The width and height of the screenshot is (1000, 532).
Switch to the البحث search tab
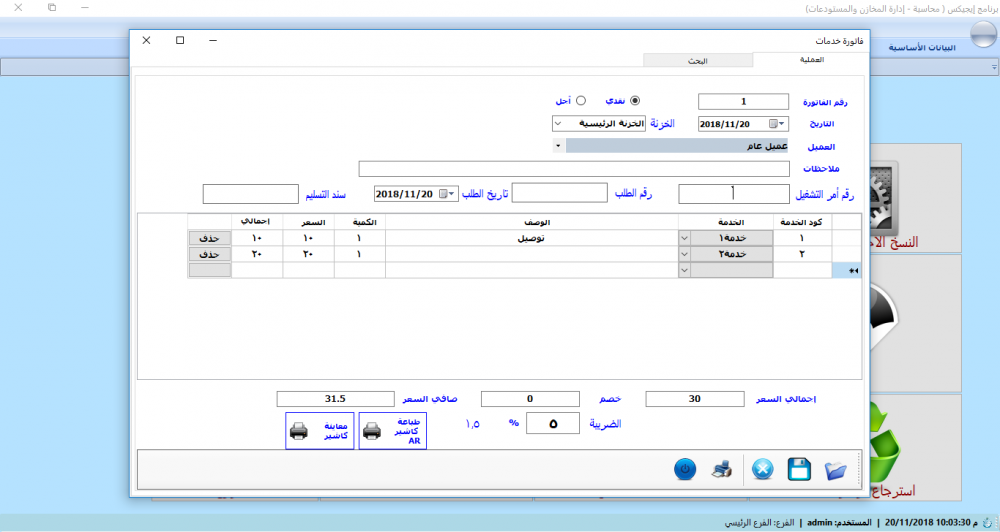[x=698, y=61]
